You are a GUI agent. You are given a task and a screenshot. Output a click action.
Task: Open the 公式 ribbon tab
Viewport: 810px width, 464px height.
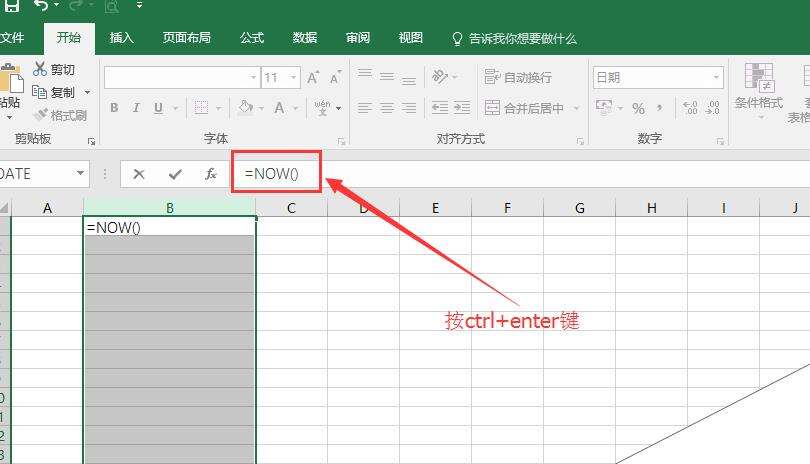[252, 38]
